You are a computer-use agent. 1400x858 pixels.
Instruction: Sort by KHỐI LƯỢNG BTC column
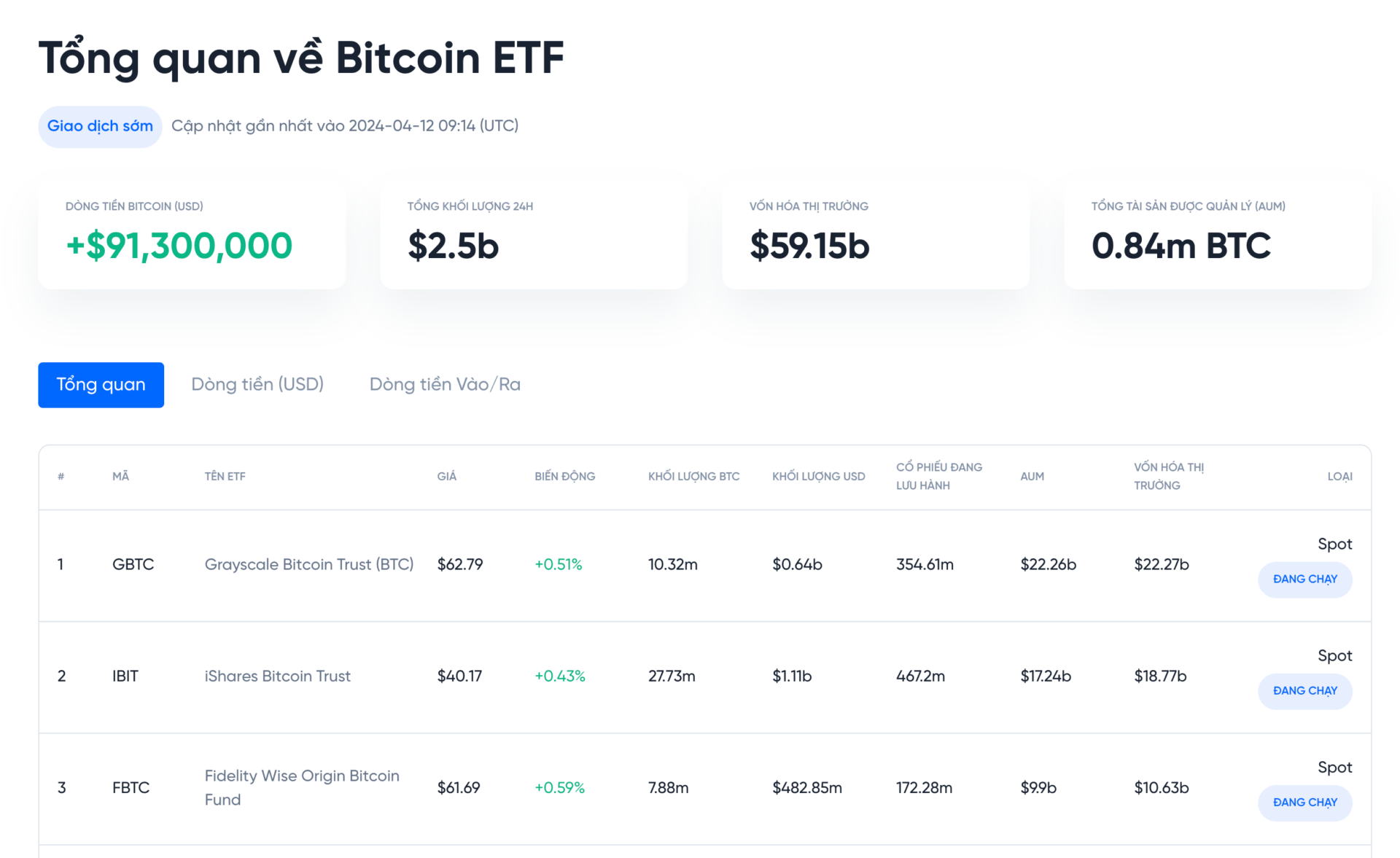pyautogui.click(x=693, y=476)
